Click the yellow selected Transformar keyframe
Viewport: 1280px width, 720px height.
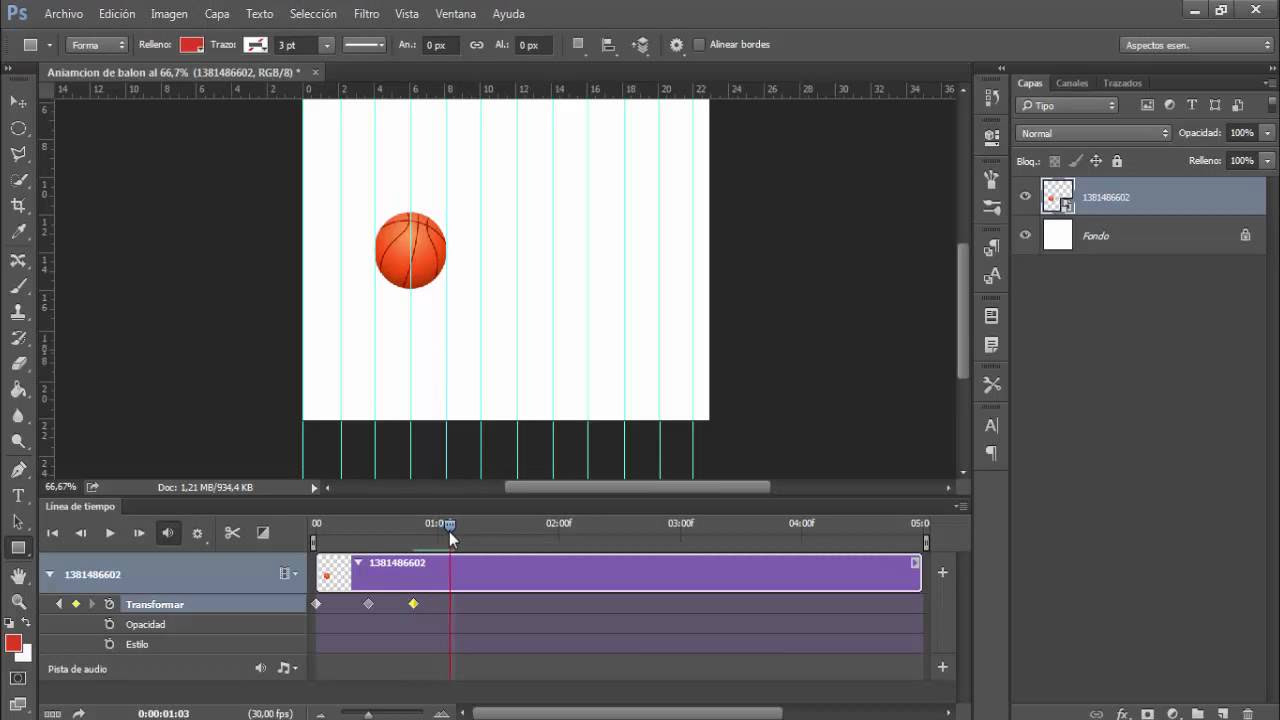click(413, 603)
